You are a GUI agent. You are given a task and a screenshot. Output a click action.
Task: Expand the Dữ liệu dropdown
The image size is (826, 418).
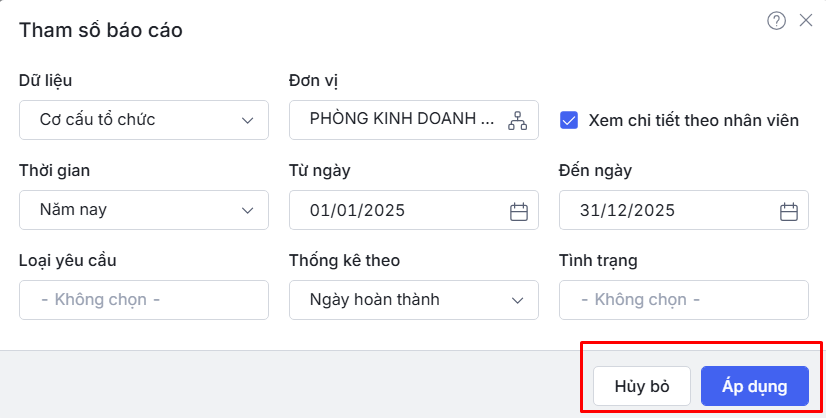(x=248, y=120)
